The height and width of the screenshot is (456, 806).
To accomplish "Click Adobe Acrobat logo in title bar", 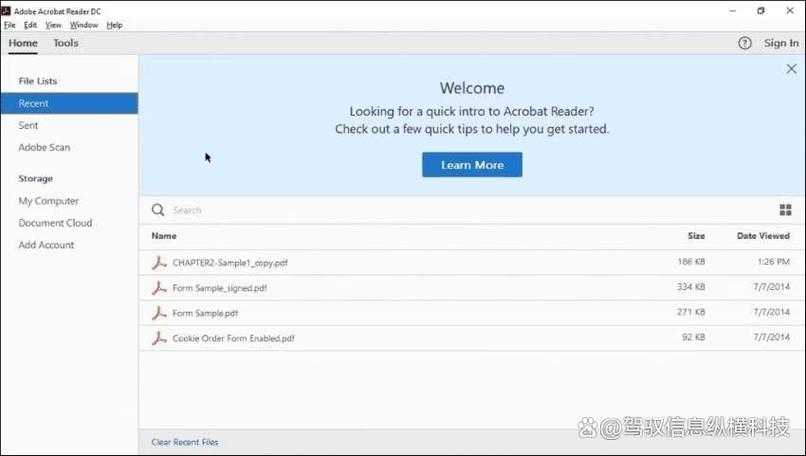I will click(x=6, y=11).
